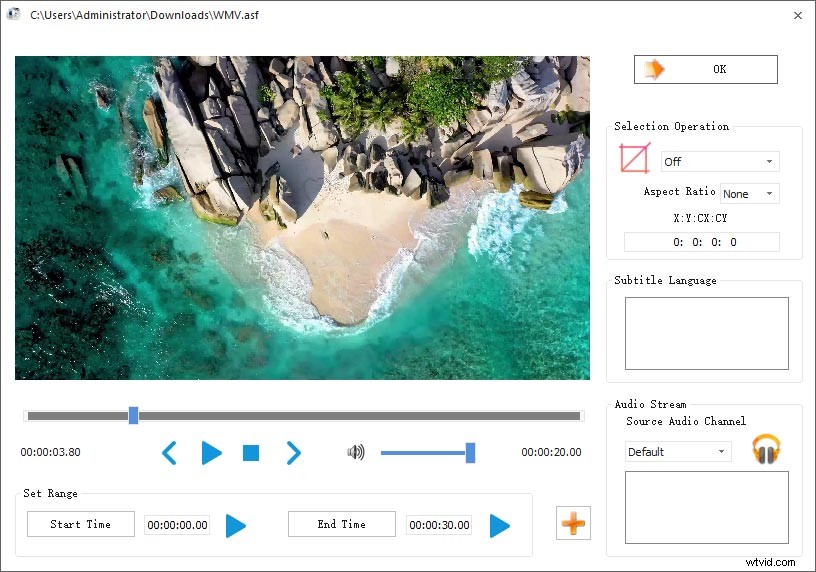This screenshot has width=816, height=572.
Task: Click the volume slider handle
Action: click(x=470, y=453)
